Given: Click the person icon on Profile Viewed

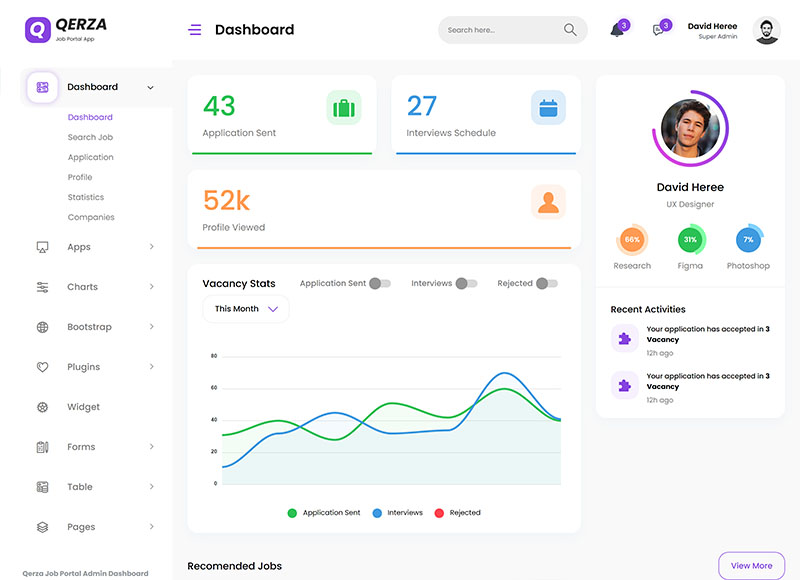Looking at the screenshot, I should [x=548, y=202].
